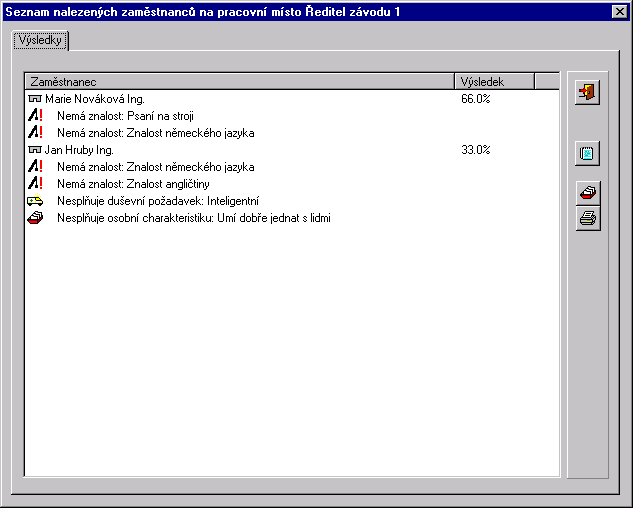Click the employee icon beside Jan Hruby

pos(35,150)
